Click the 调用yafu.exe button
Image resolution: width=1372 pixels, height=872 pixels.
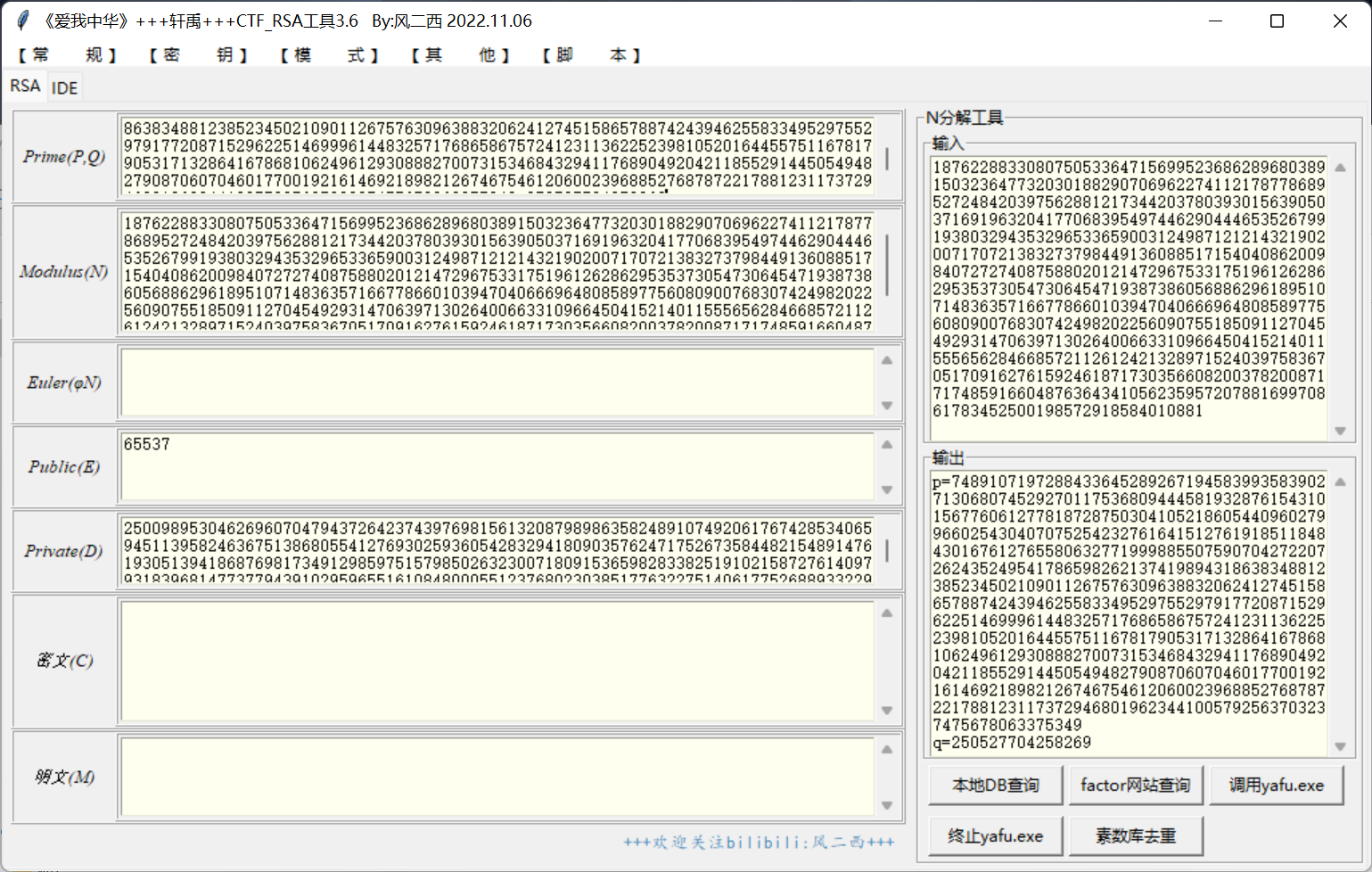click(x=1277, y=786)
